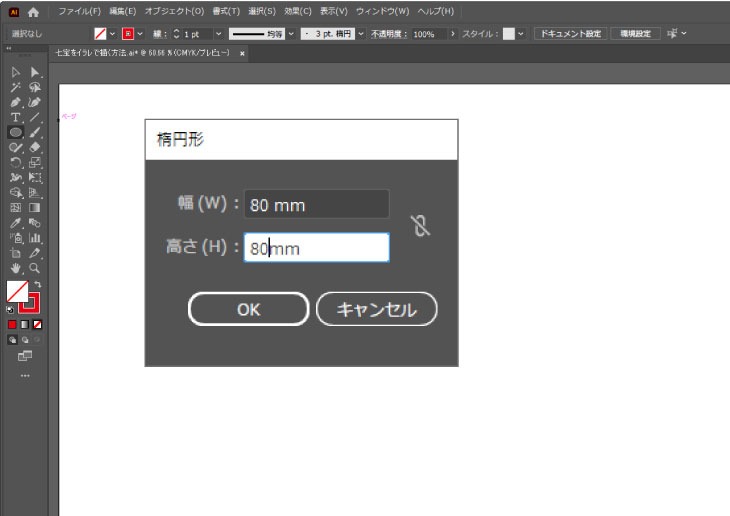Select the Eyedropper tool
The height and width of the screenshot is (516, 730).
[x=15, y=223]
